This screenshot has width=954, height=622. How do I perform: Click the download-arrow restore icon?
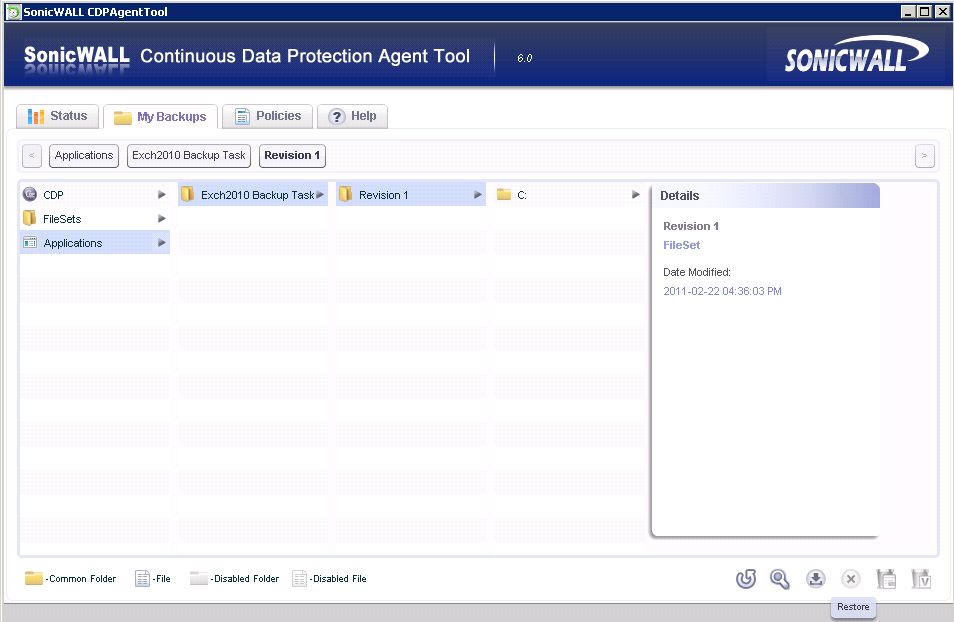point(816,579)
